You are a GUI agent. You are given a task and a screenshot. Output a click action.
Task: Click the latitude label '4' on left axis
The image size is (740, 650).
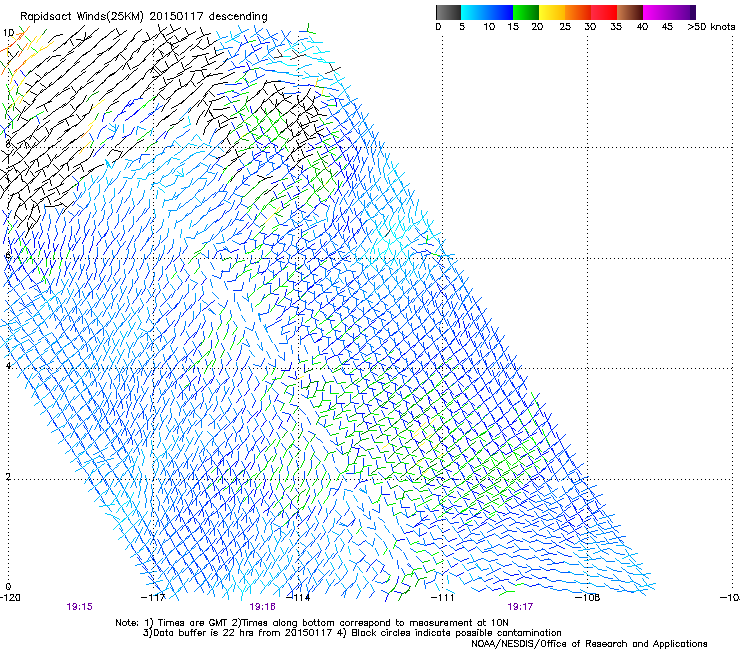click(x=8, y=366)
